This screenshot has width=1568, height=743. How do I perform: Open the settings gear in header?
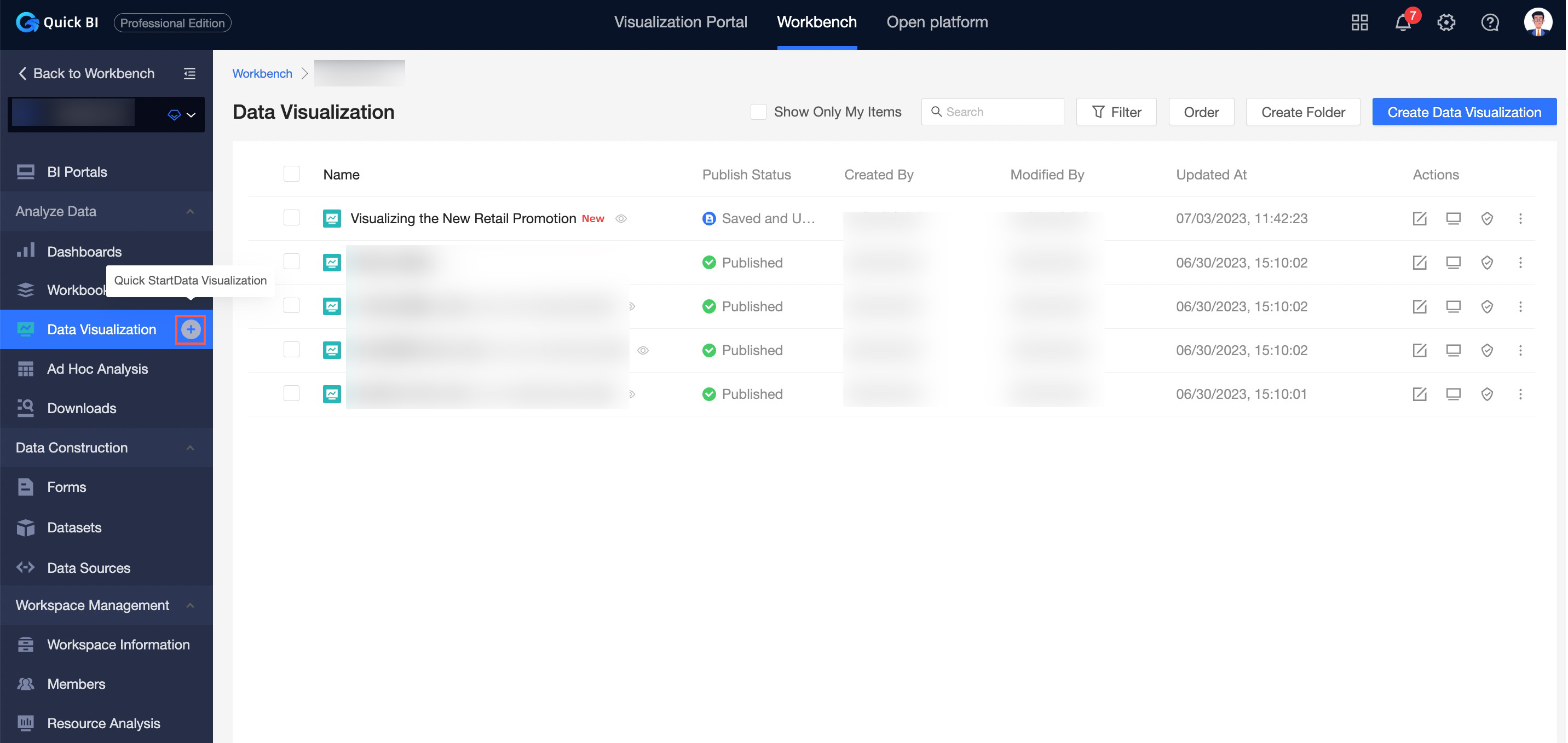(1446, 22)
